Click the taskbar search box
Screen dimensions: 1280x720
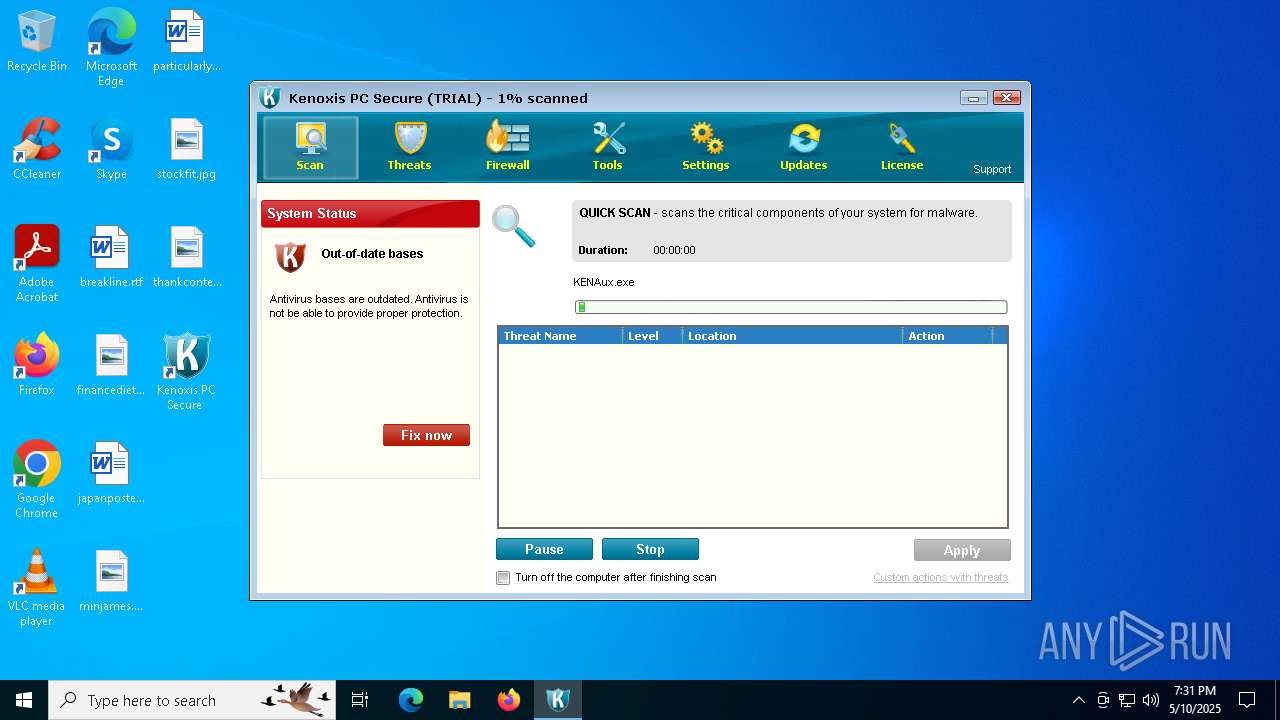pos(192,700)
